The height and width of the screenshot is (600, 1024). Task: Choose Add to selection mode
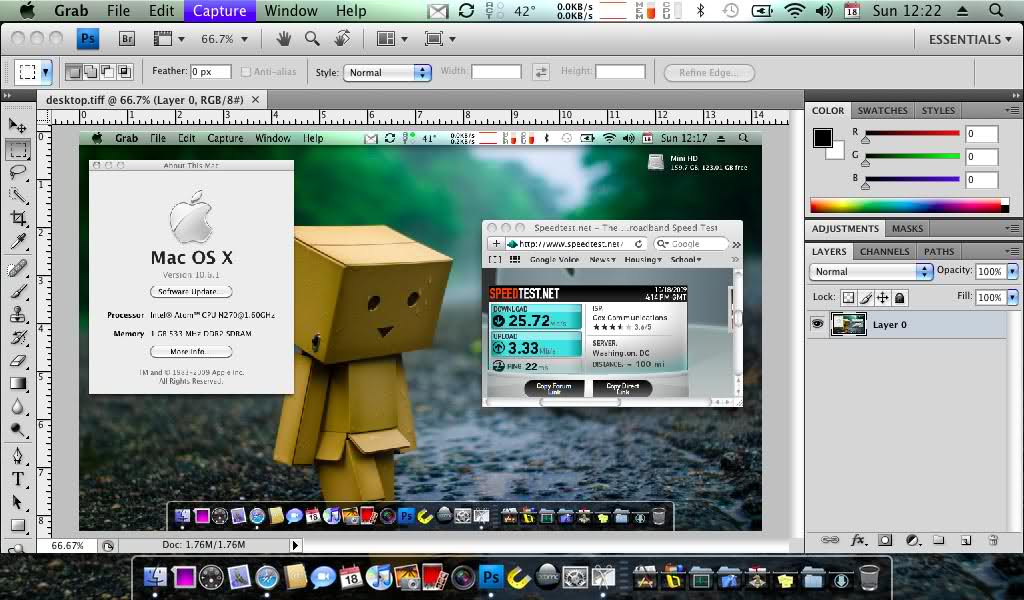pyautogui.click(x=91, y=72)
